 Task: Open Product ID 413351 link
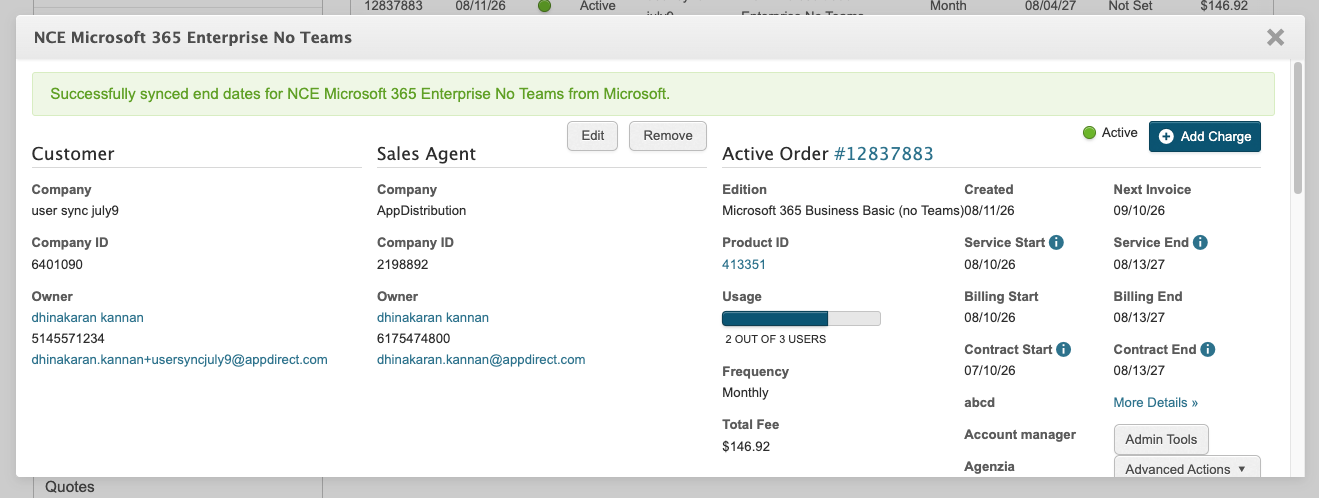(744, 265)
